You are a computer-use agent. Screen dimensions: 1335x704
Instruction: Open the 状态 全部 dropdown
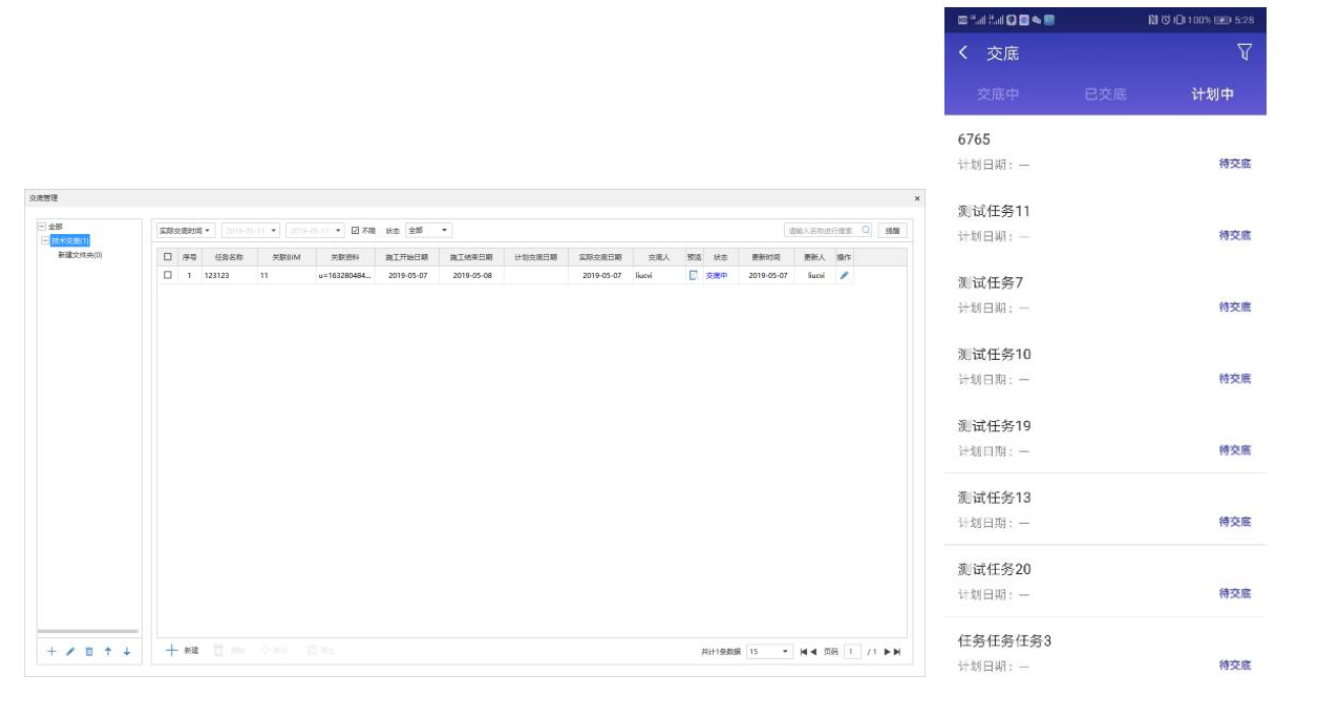(x=428, y=230)
